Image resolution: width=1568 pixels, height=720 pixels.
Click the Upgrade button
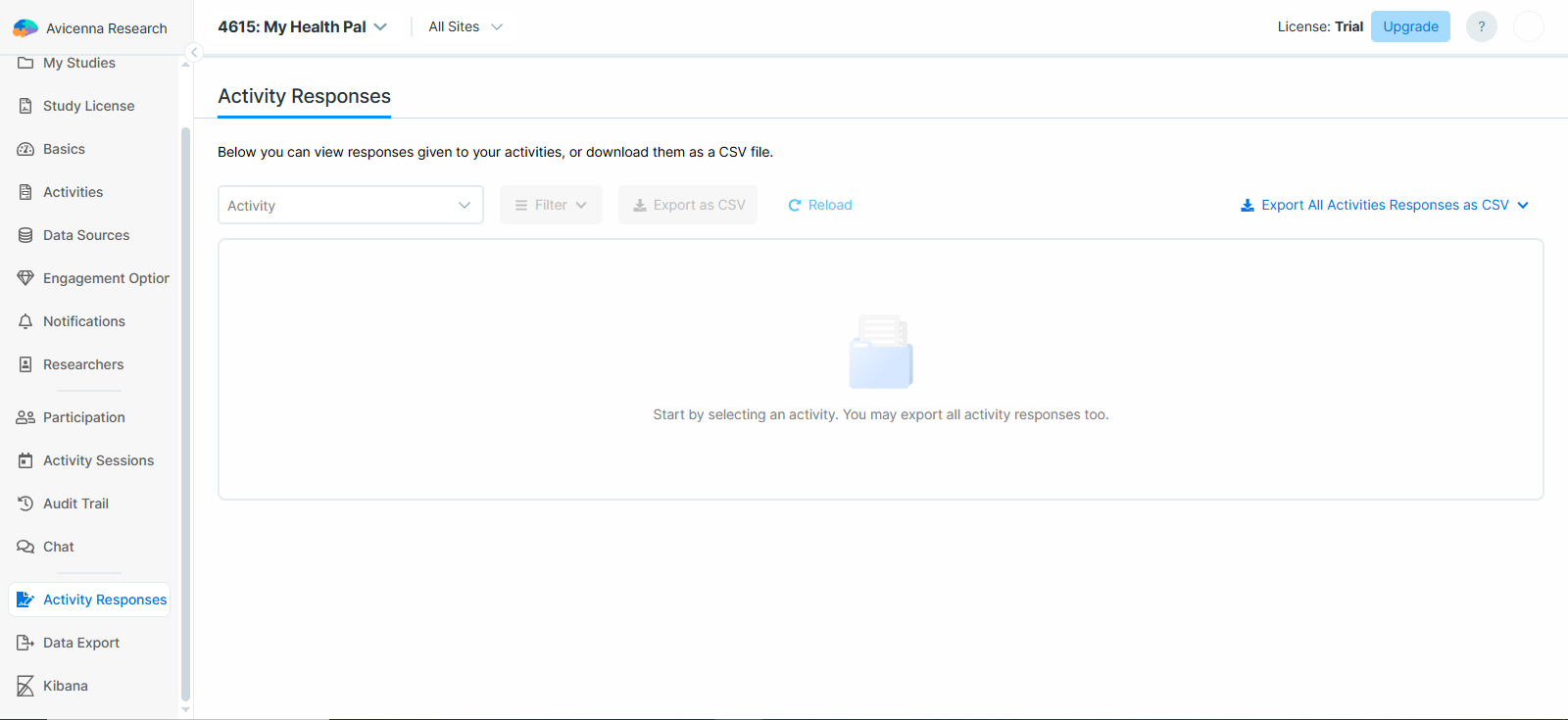pos(1410,26)
